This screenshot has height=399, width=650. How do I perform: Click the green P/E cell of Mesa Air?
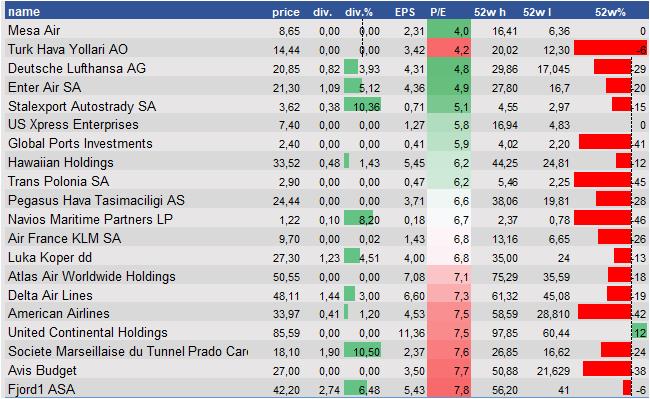pyautogui.click(x=449, y=29)
